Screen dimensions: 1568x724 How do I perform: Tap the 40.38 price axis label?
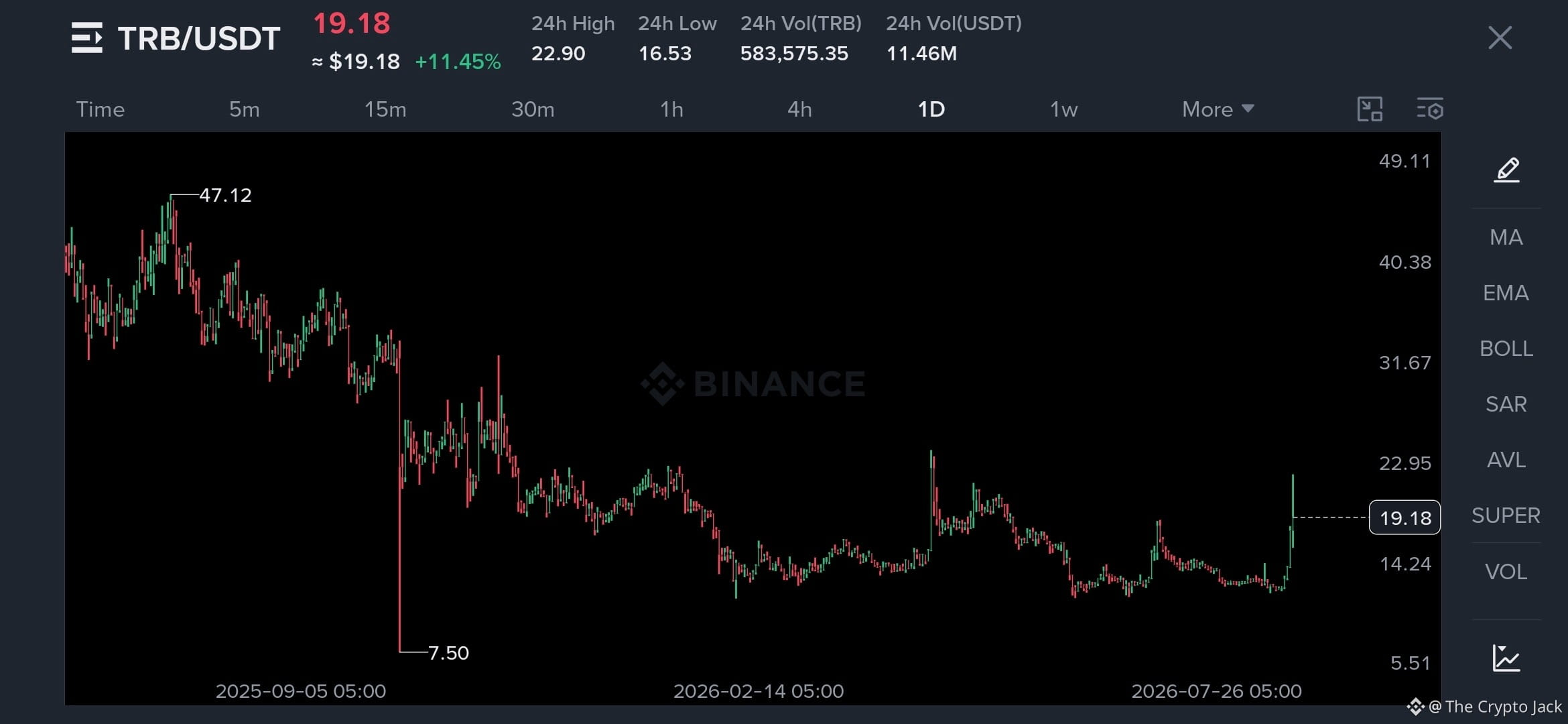[1404, 262]
